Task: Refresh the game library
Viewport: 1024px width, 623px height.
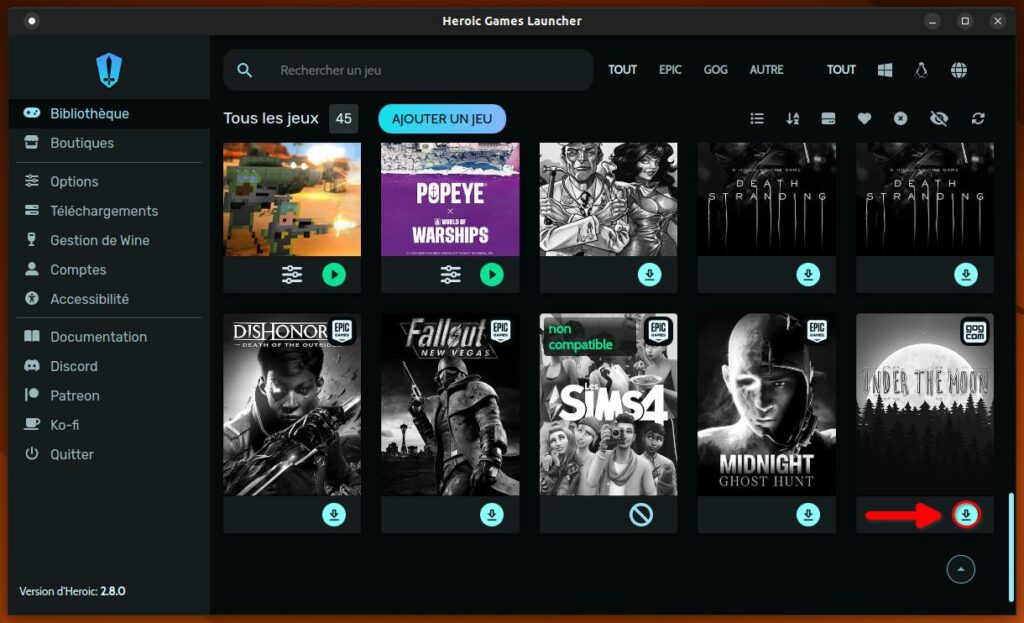Action: pyautogui.click(x=978, y=119)
